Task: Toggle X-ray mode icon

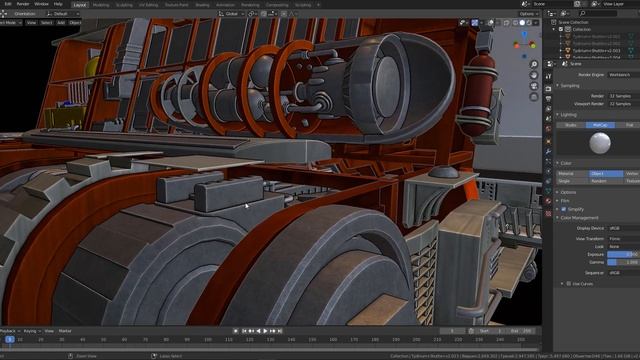Action: click(x=507, y=23)
